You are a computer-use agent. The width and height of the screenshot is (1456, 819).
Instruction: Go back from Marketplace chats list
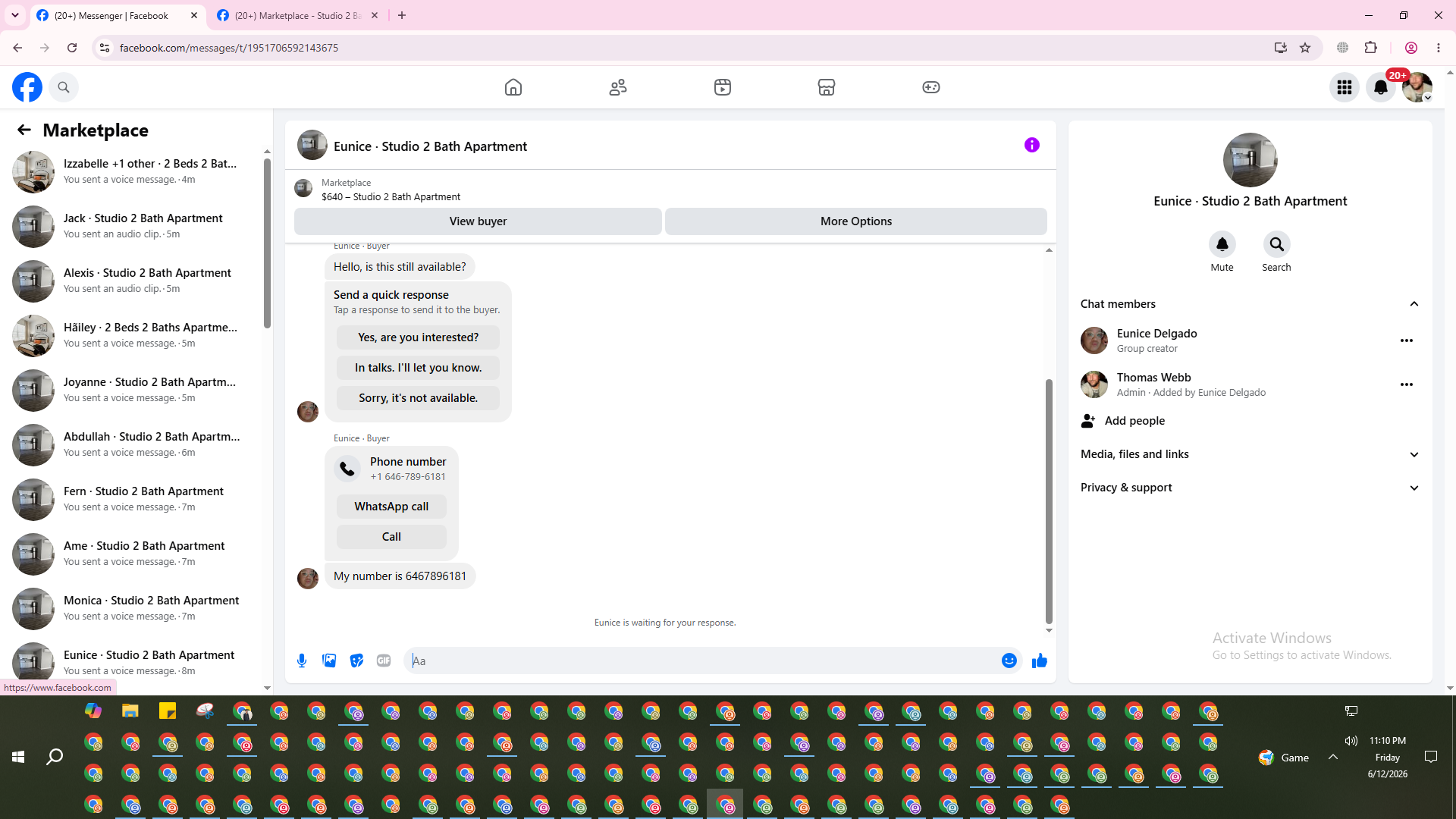[24, 130]
